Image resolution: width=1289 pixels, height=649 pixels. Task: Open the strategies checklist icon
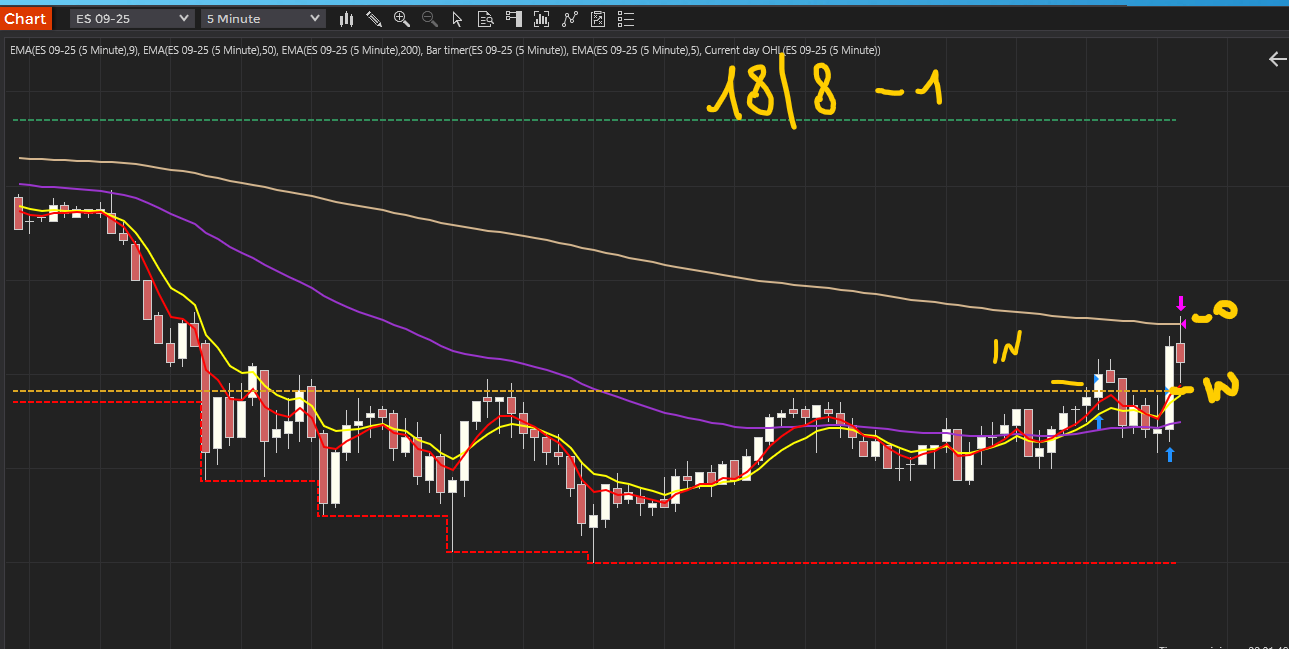pyautogui.click(x=598, y=18)
